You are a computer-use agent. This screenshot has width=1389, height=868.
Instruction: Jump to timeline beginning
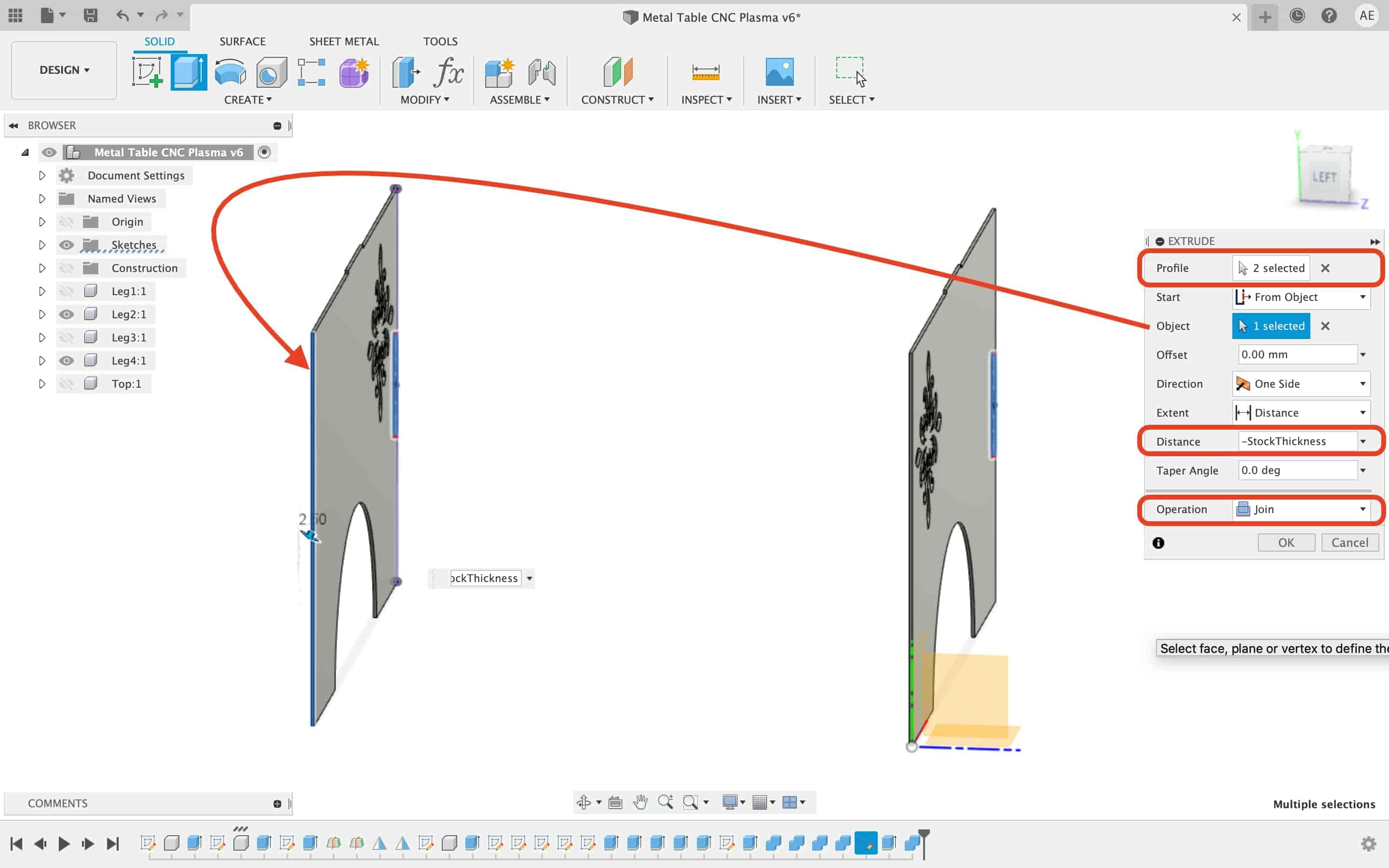click(16, 844)
